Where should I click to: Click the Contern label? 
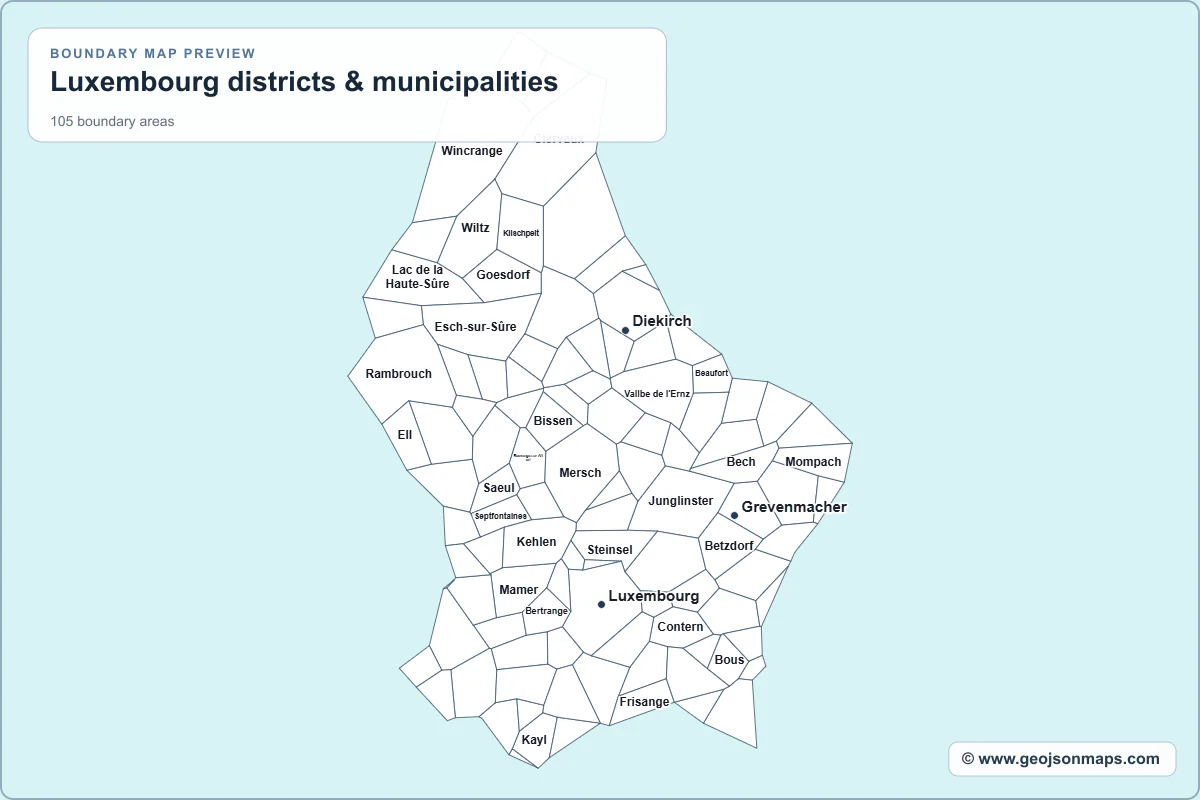[x=680, y=627]
